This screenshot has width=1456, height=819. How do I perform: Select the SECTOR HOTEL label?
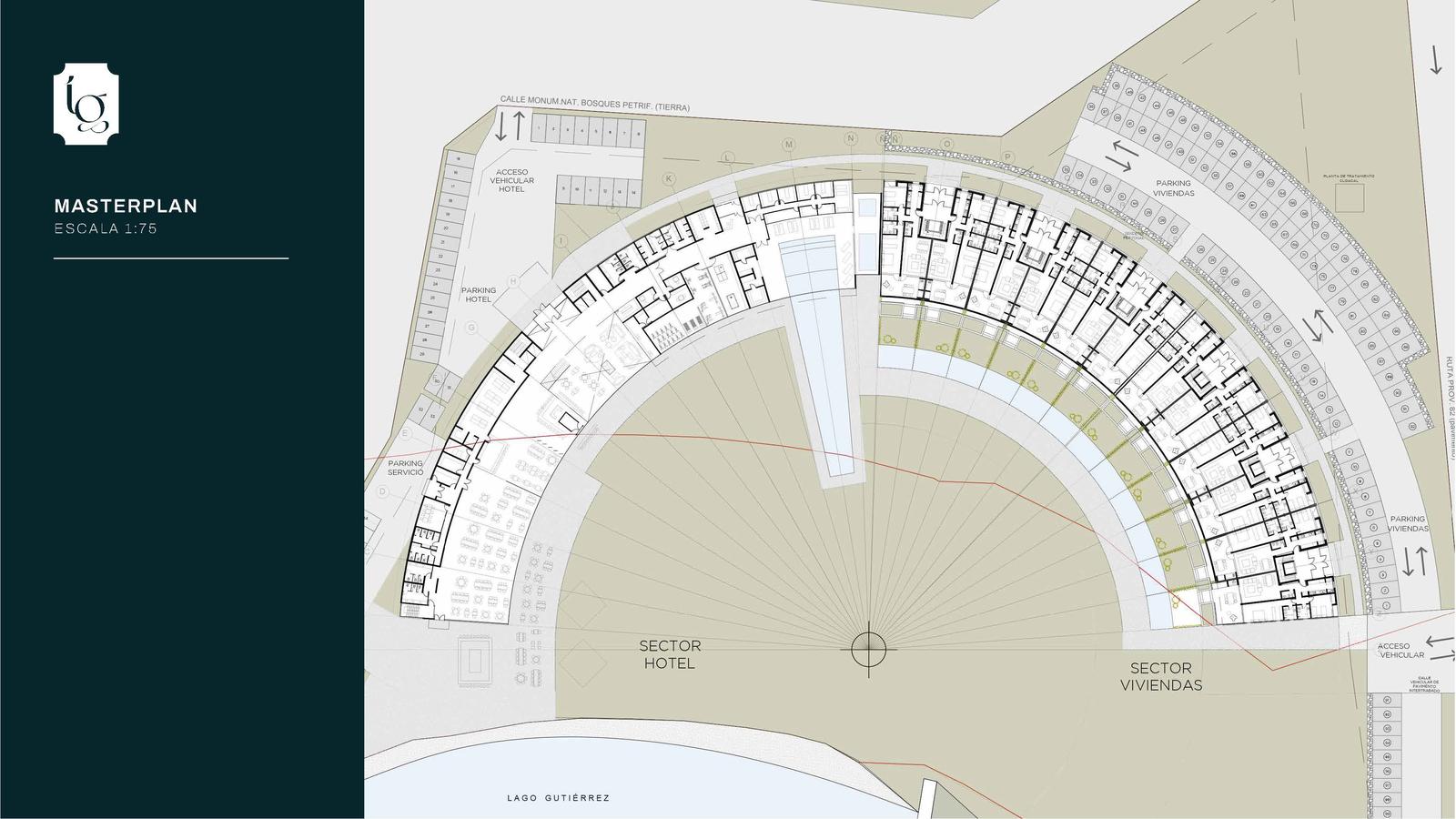pos(670,654)
